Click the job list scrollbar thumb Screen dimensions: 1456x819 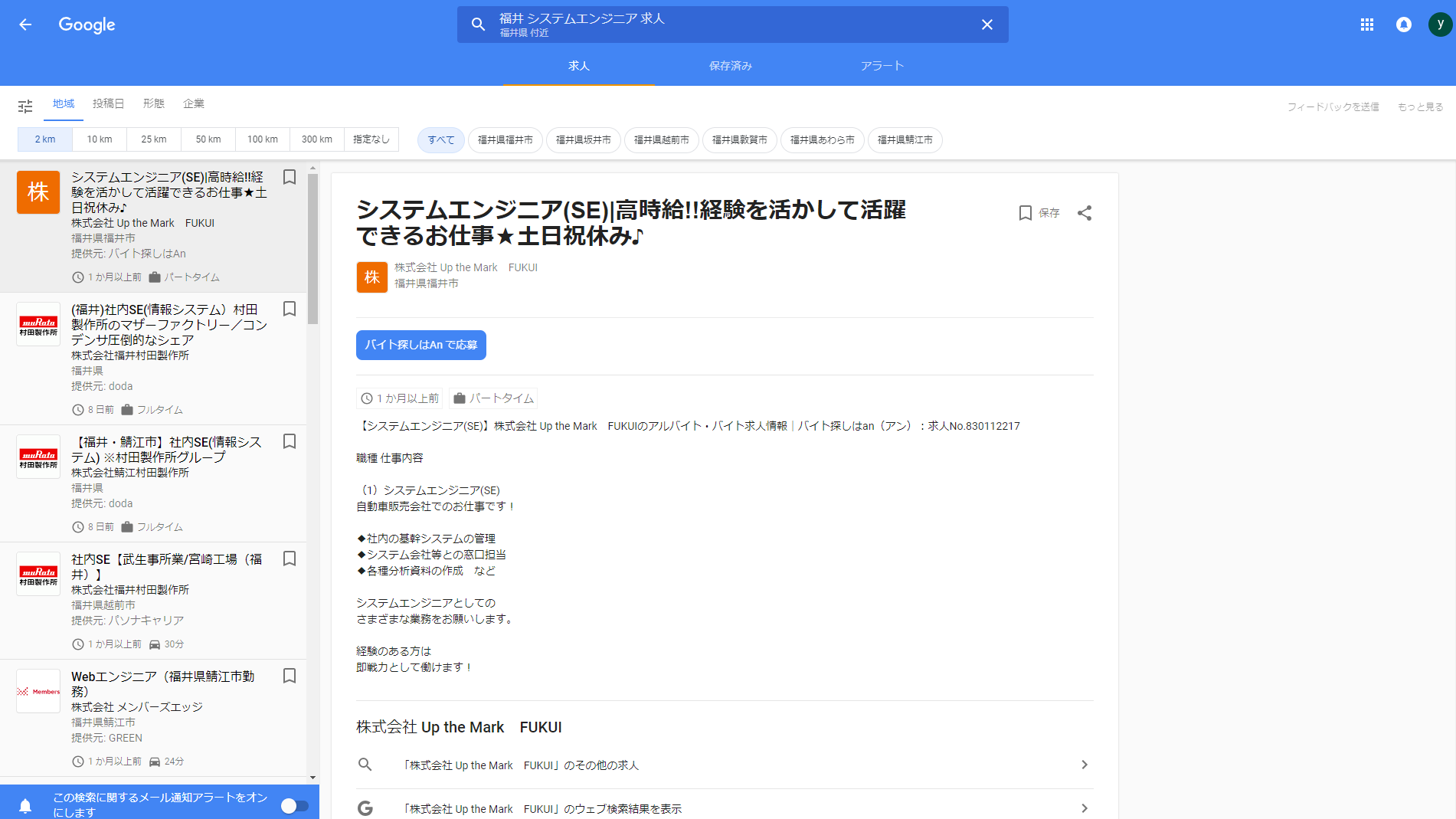[x=312, y=249]
